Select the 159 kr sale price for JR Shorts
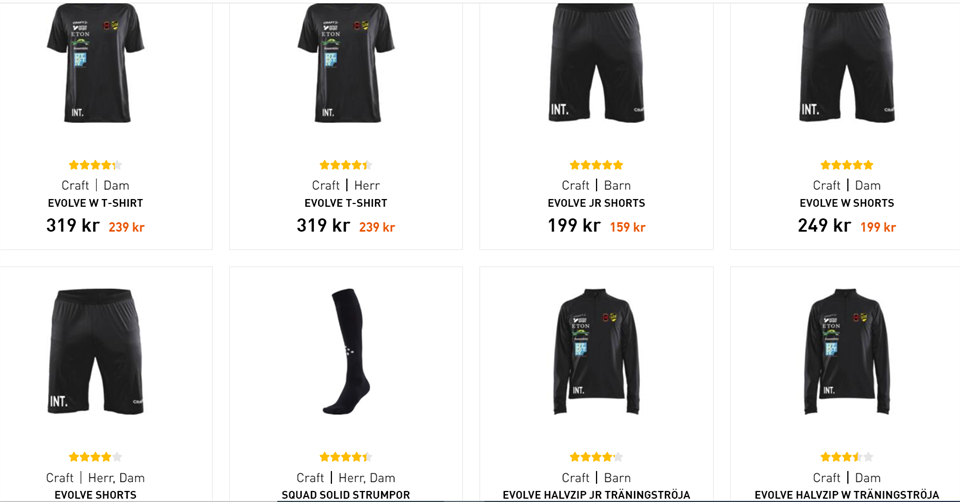960x502 pixels. point(628,227)
